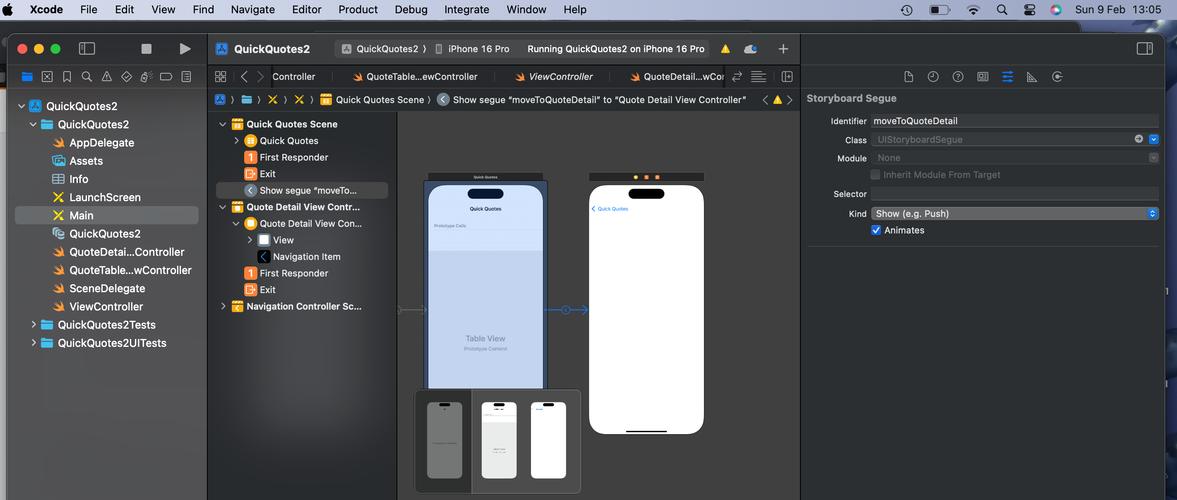Show the File inspector
The width and height of the screenshot is (1177, 500).
(908, 77)
